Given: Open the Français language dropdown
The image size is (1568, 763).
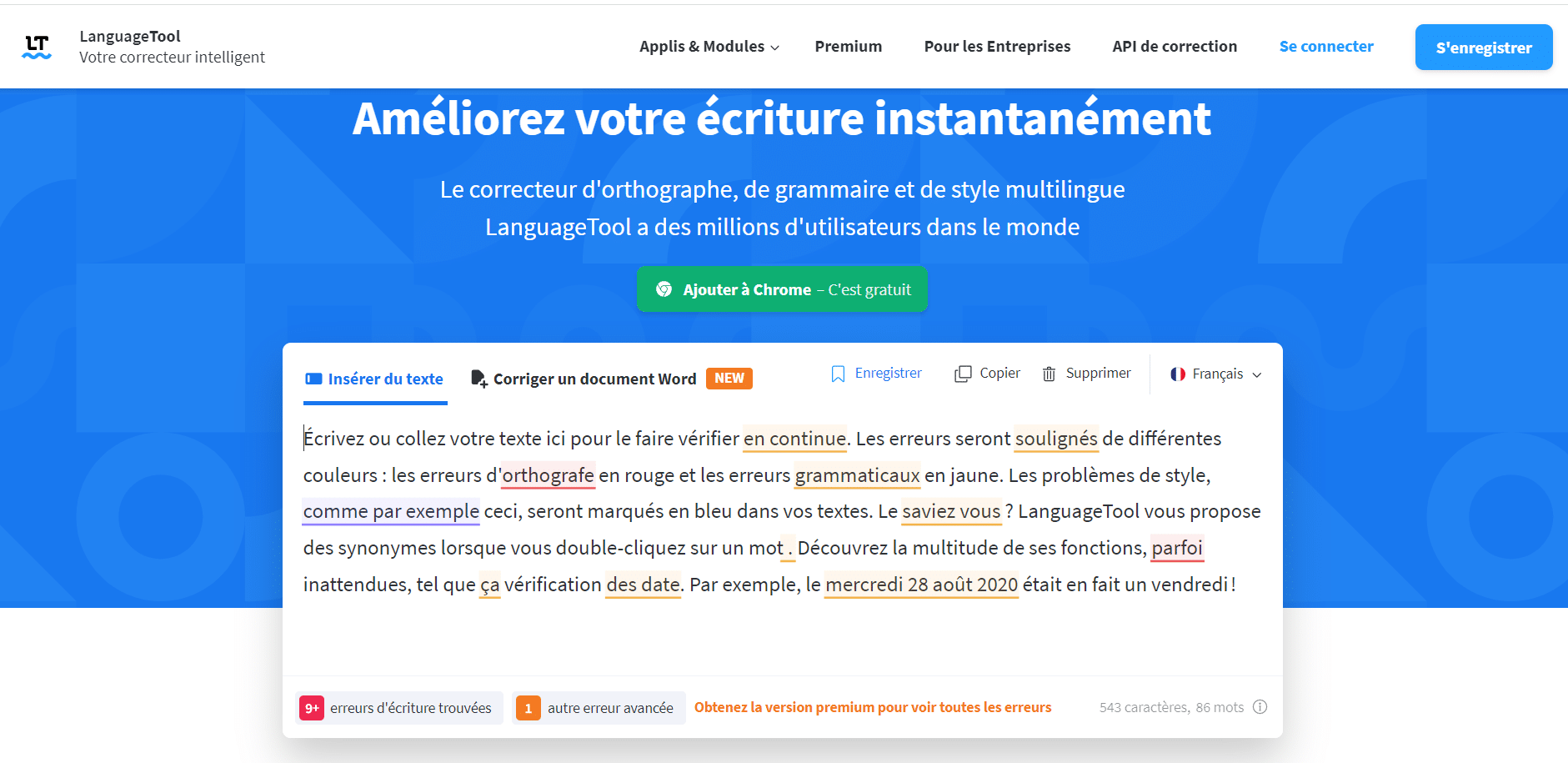Looking at the screenshot, I should [1215, 374].
